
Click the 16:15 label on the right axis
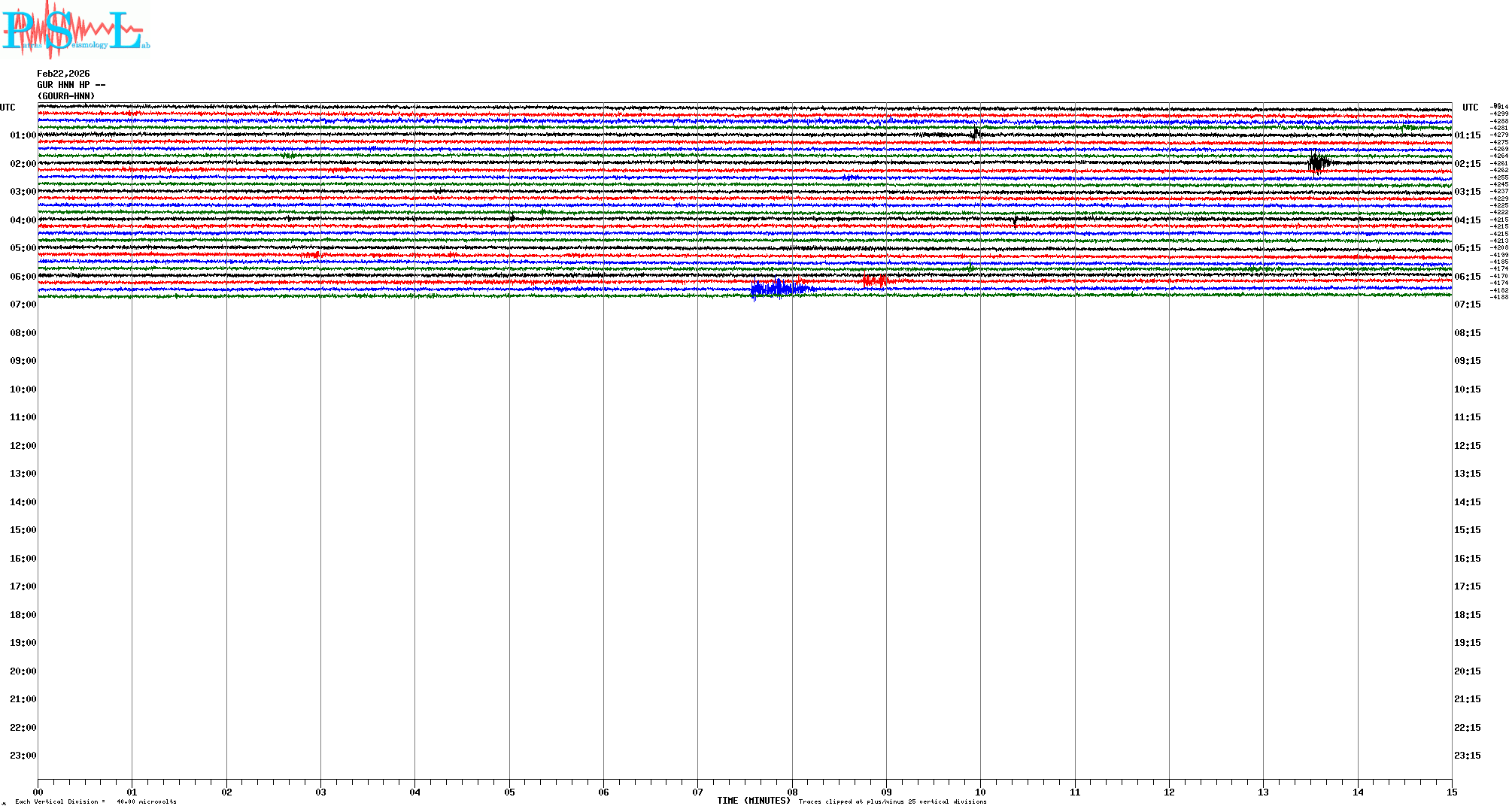[x=1467, y=559]
